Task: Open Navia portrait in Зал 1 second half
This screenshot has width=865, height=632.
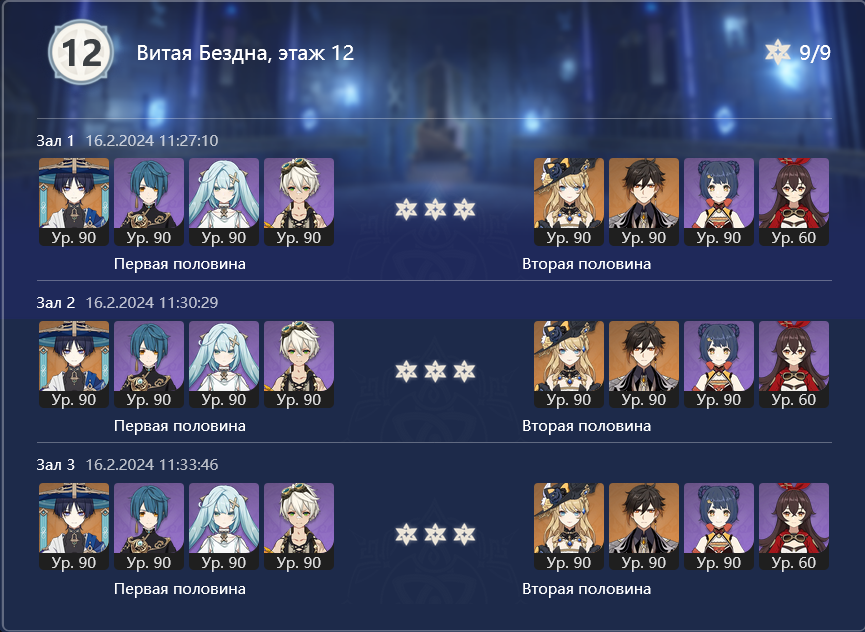Action: coord(569,202)
